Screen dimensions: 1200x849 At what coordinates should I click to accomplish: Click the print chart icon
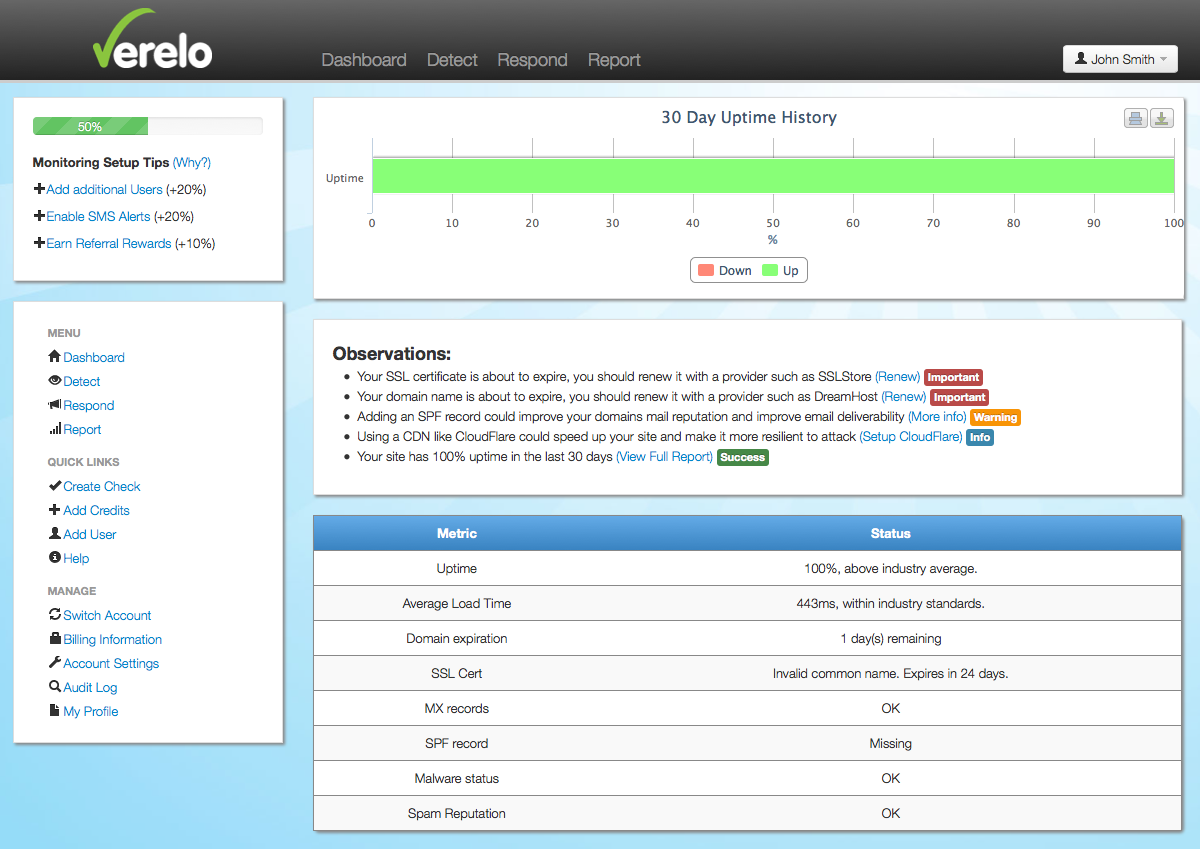[1135, 119]
